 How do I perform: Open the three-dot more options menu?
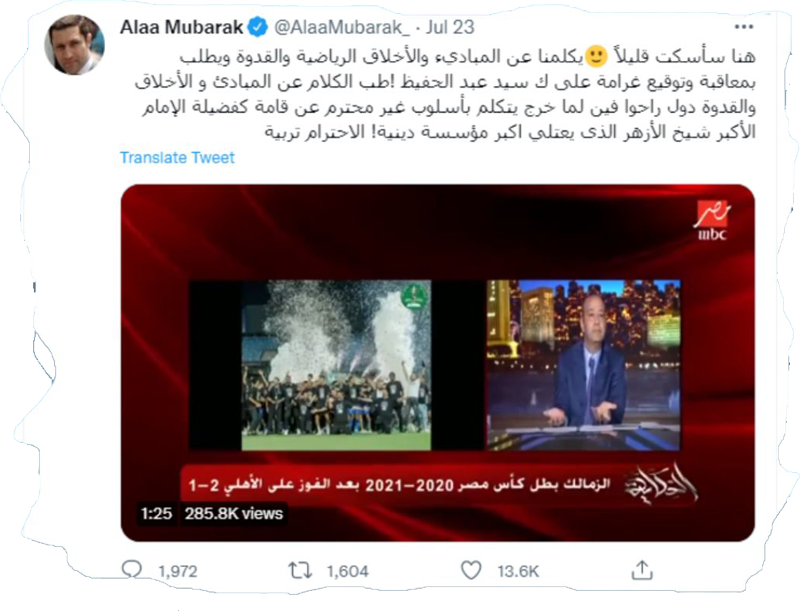[743, 27]
